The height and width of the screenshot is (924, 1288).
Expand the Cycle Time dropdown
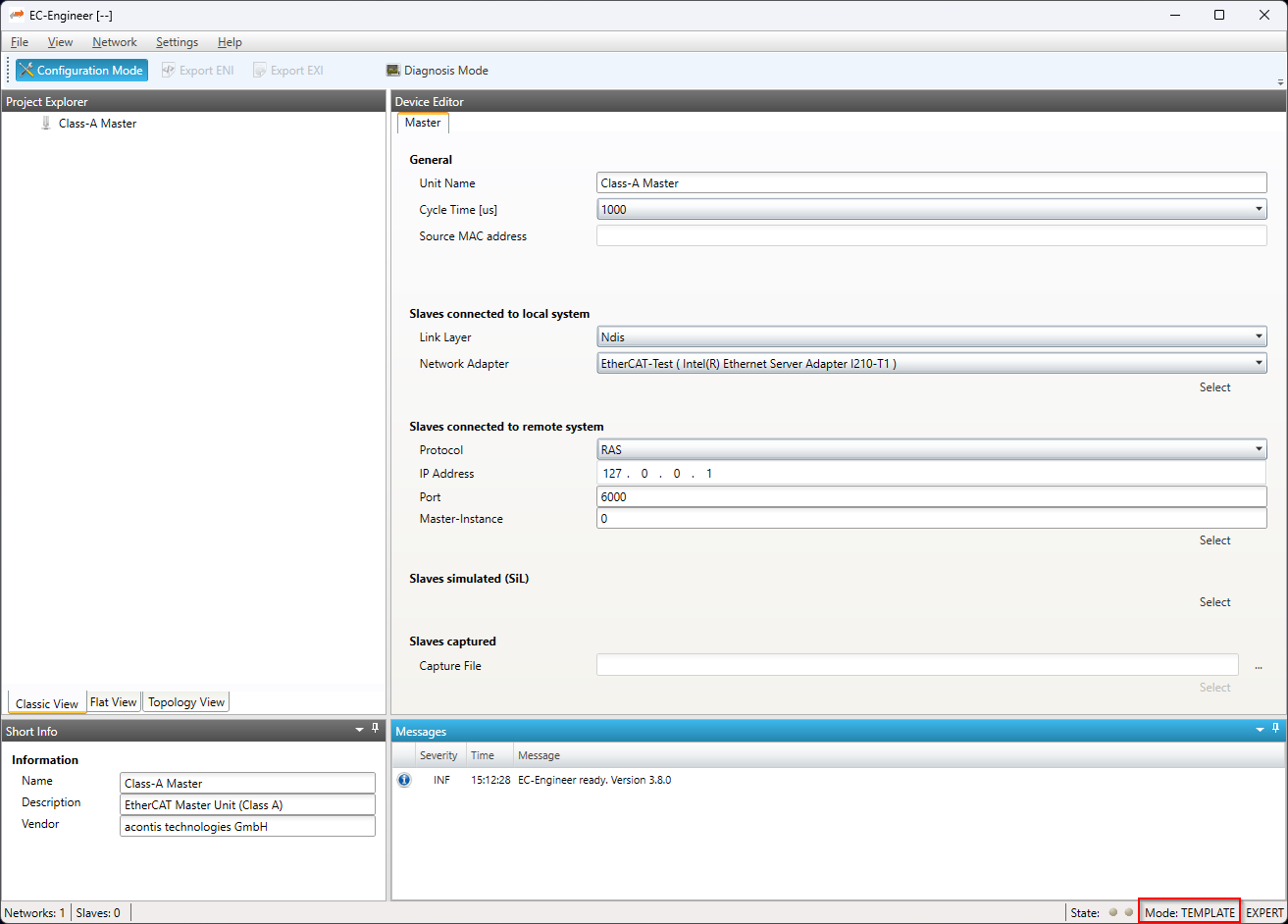(1258, 210)
